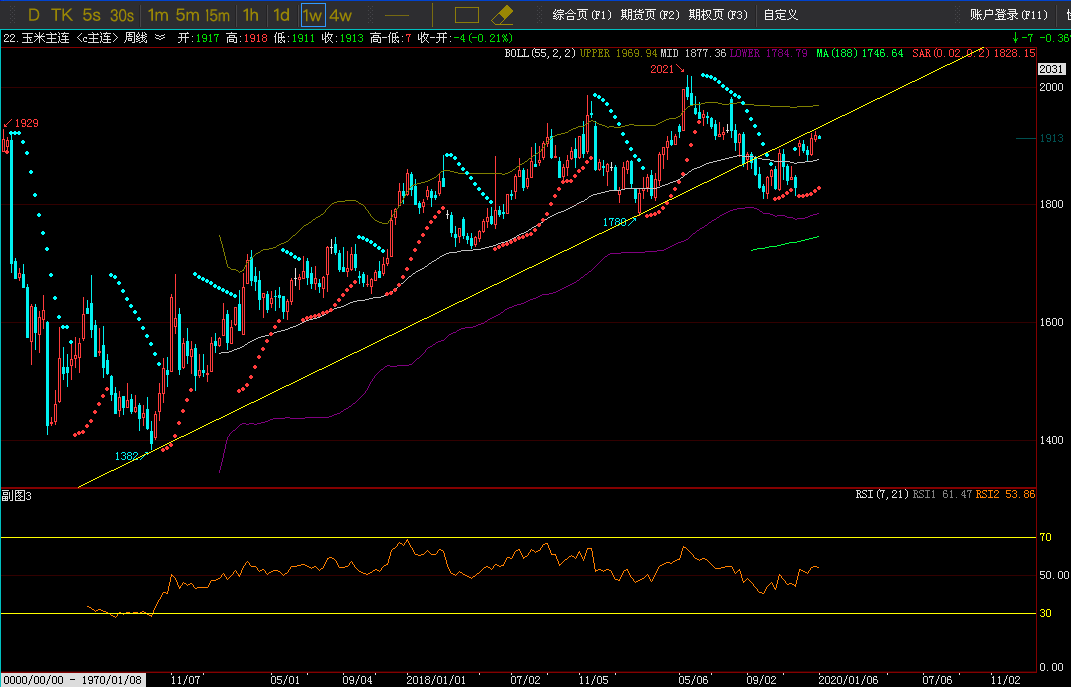Click the 1913 current price marker
The height and width of the screenshot is (687, 1071).
coord(1051,138)
